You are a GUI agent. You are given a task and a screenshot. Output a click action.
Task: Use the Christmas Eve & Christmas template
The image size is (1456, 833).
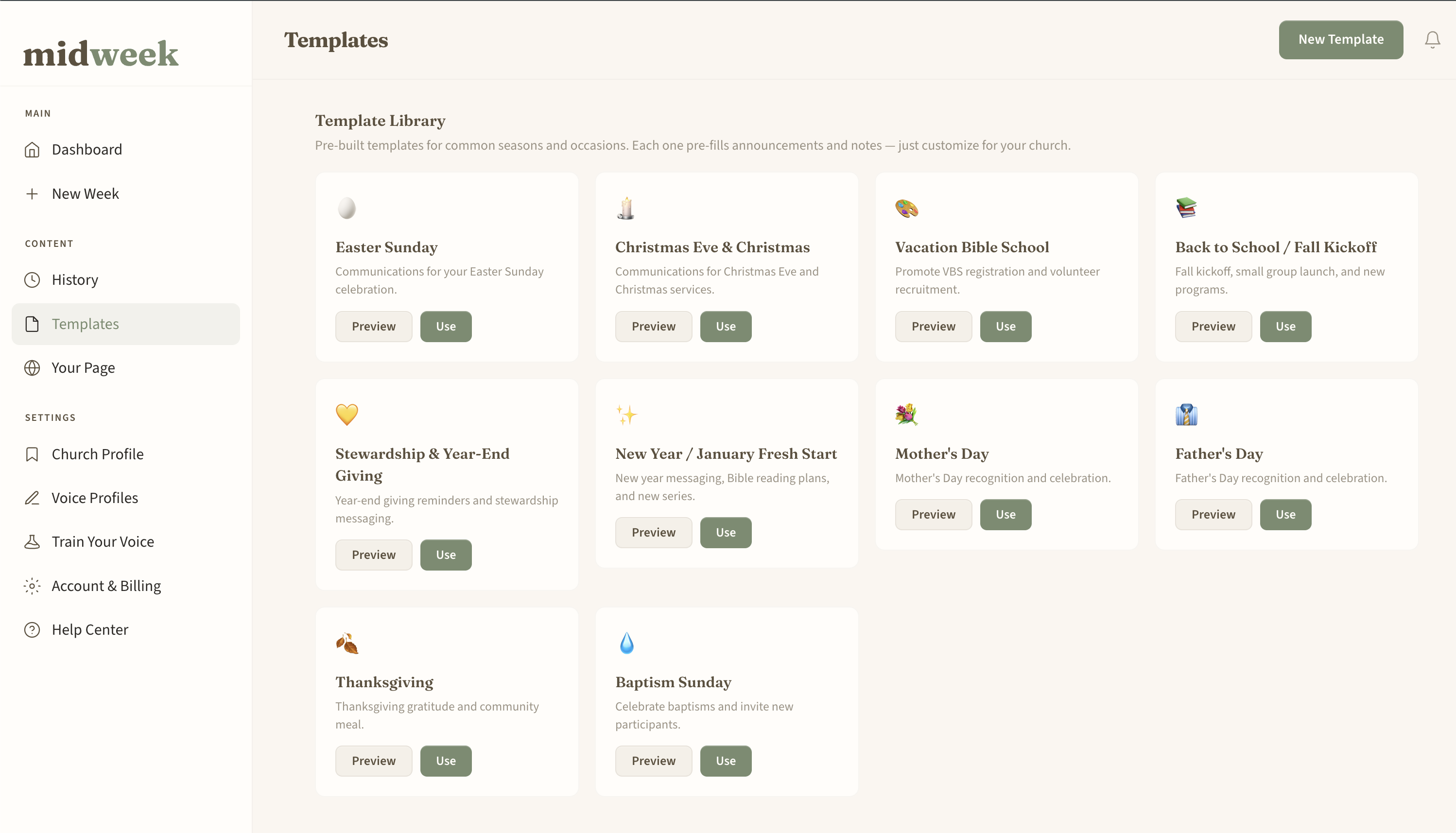tap(726, 327)
